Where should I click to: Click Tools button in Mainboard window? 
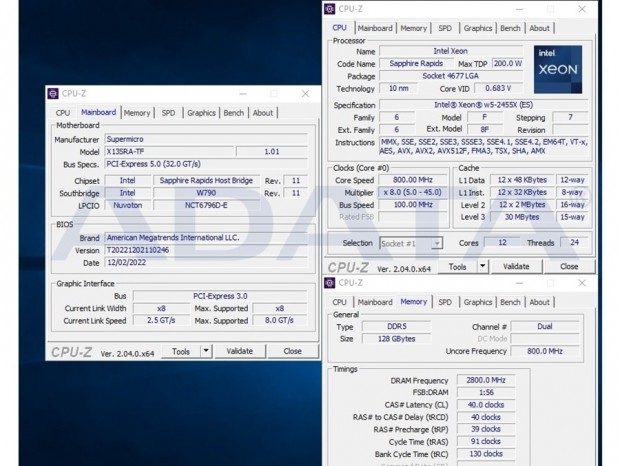pos(181,351)
